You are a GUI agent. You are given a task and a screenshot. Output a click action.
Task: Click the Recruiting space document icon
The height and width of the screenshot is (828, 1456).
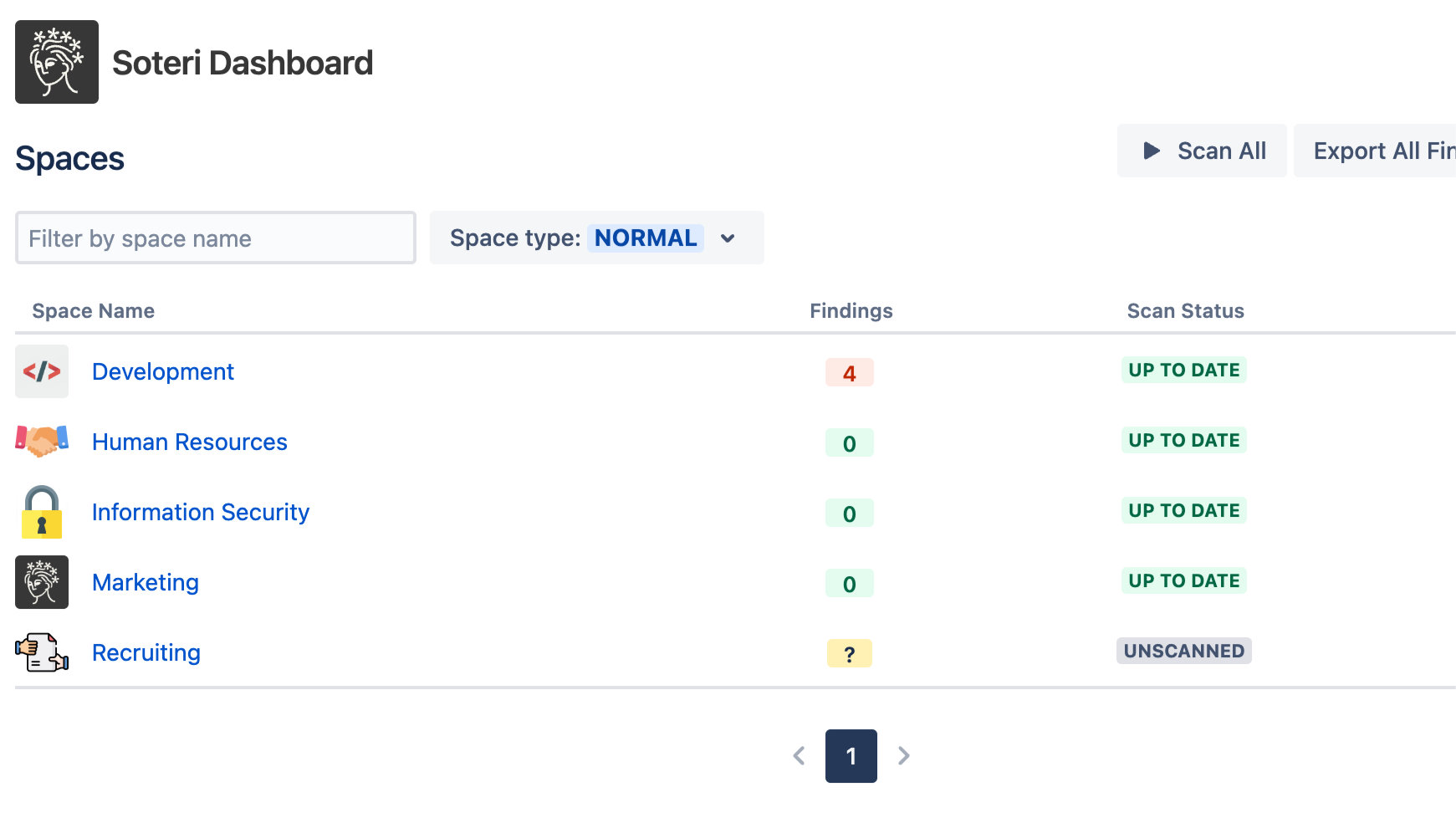[x=42, y=652]
